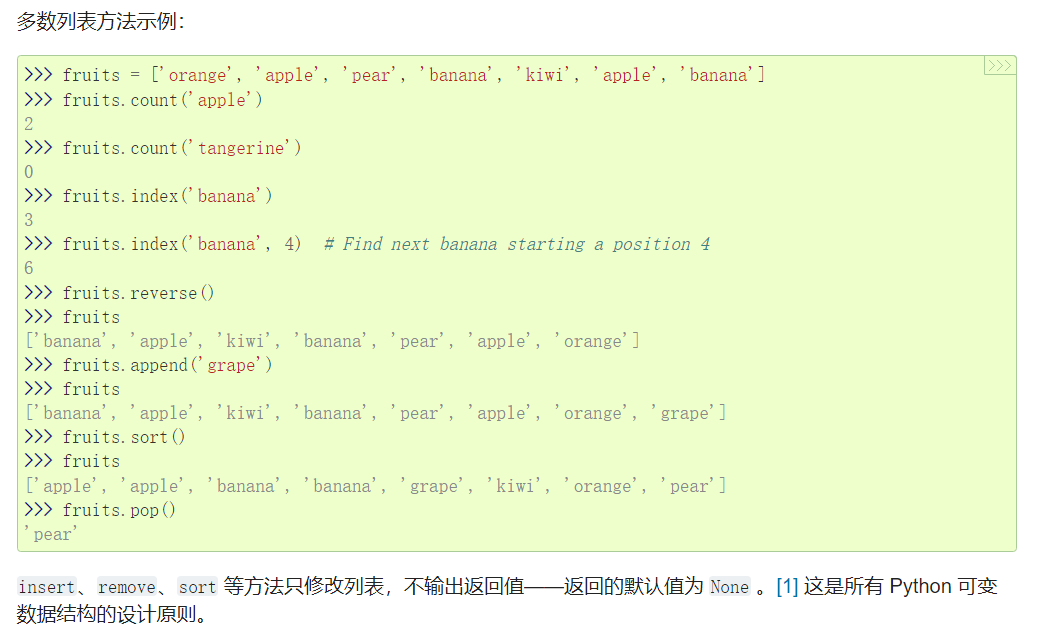
Task: Click the fruits.index('banana', 4) call
Action: pyautogui.click(x=181, y=245)
